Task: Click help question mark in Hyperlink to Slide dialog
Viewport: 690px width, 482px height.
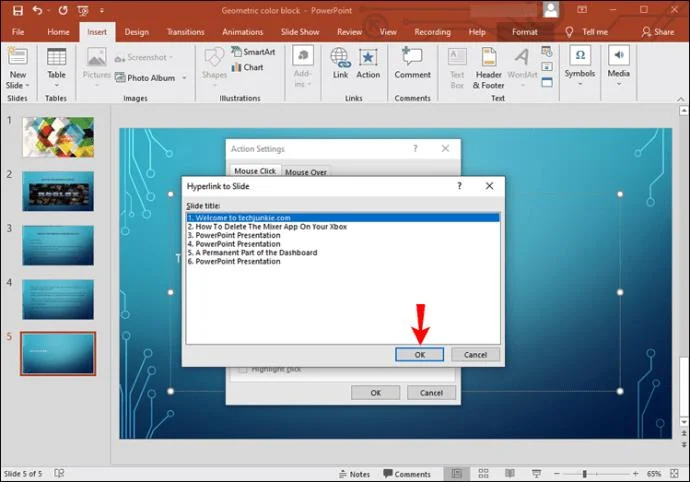Action: click(459, 186)
